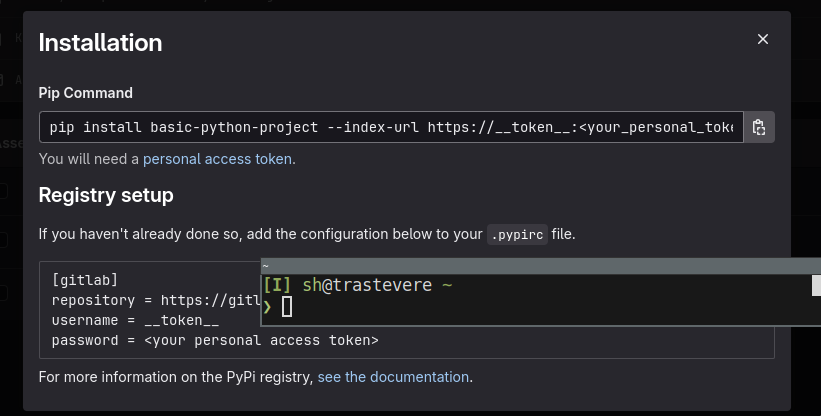
Task: Click the terminal window title bar
Action: 540,266
